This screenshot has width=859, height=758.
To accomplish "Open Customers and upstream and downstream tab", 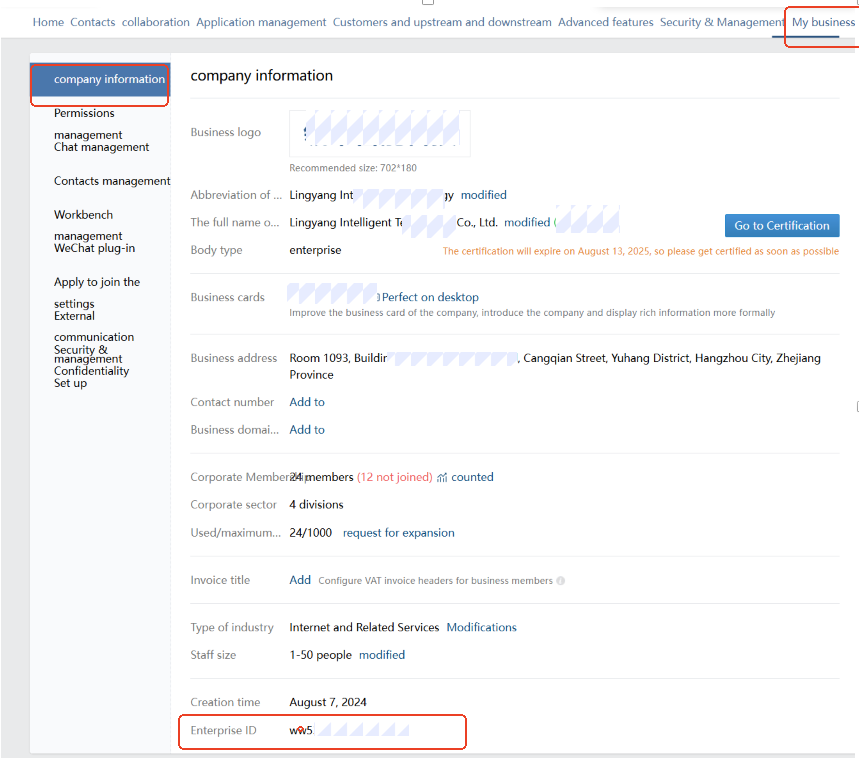I will (x=442, y=22).
